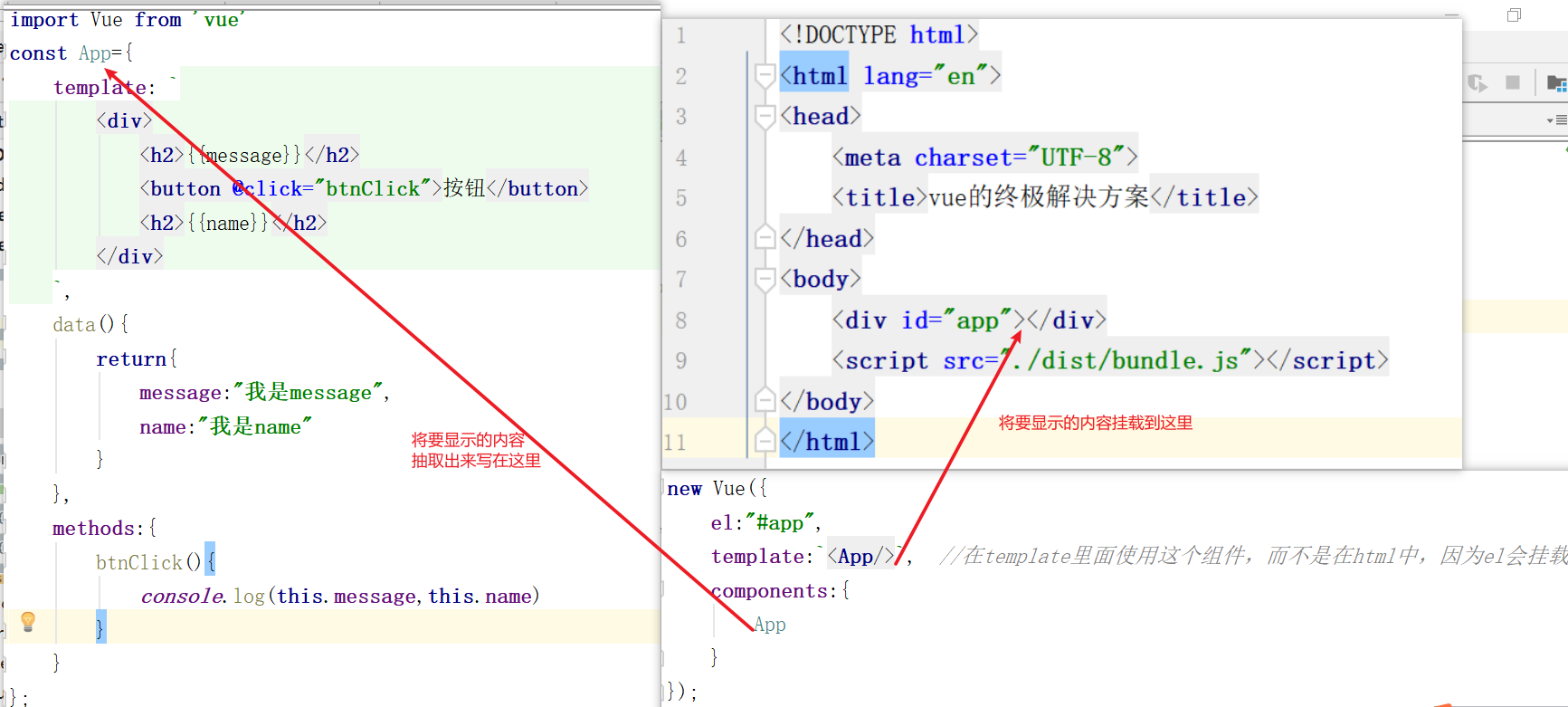Open the project structure folder icon
1568x707 pixels.
(x=1556, y=83)
